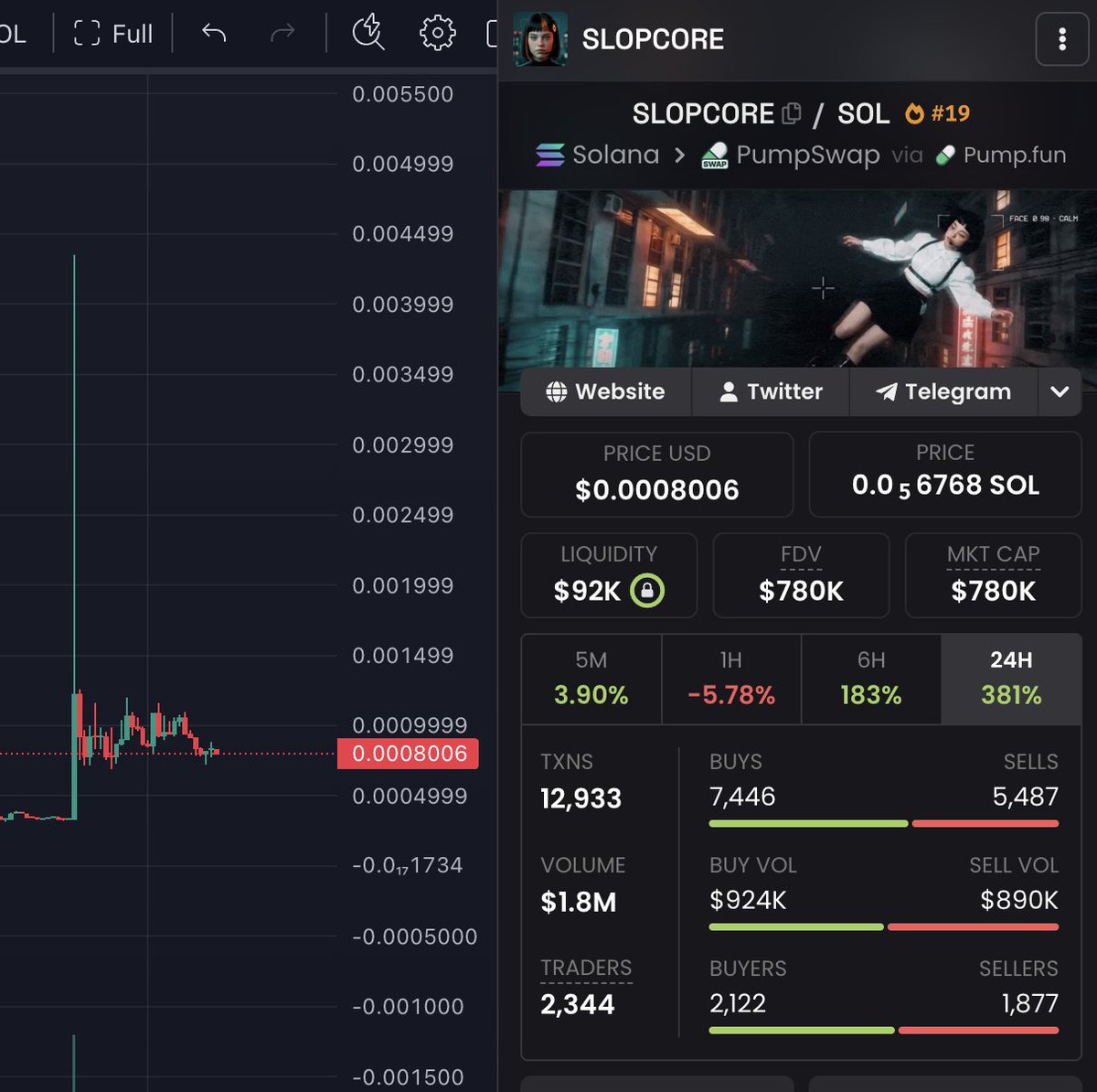Viewport: 1097px width, 1092px height.
Task: Select the 6H timeframe tab
Action: point(871,679)
